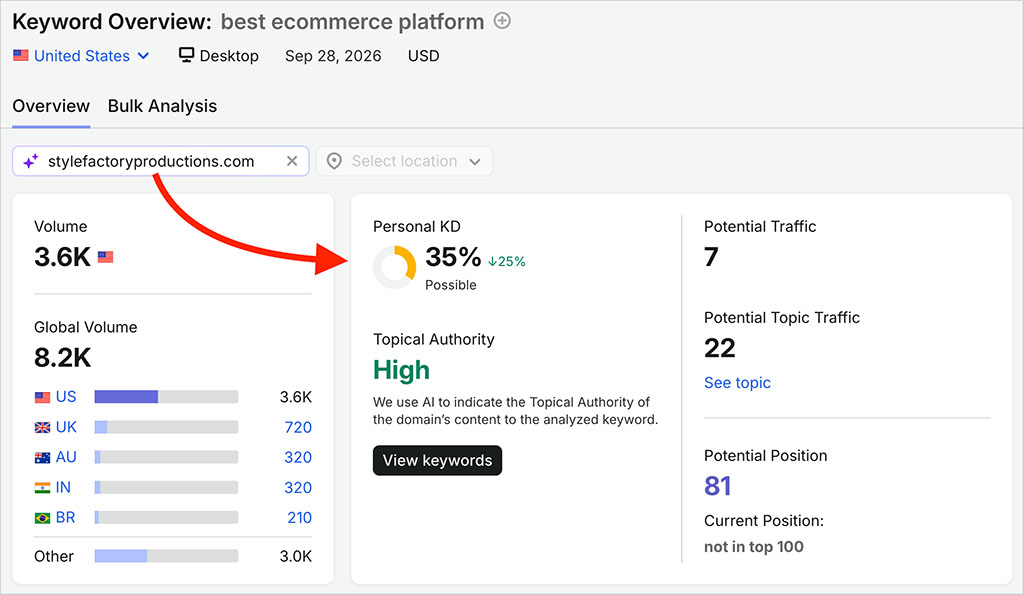The image size is (1024, 595).
Task: Click the Potential Topic Traffic value 22
Action: click(x=720, y=348)
